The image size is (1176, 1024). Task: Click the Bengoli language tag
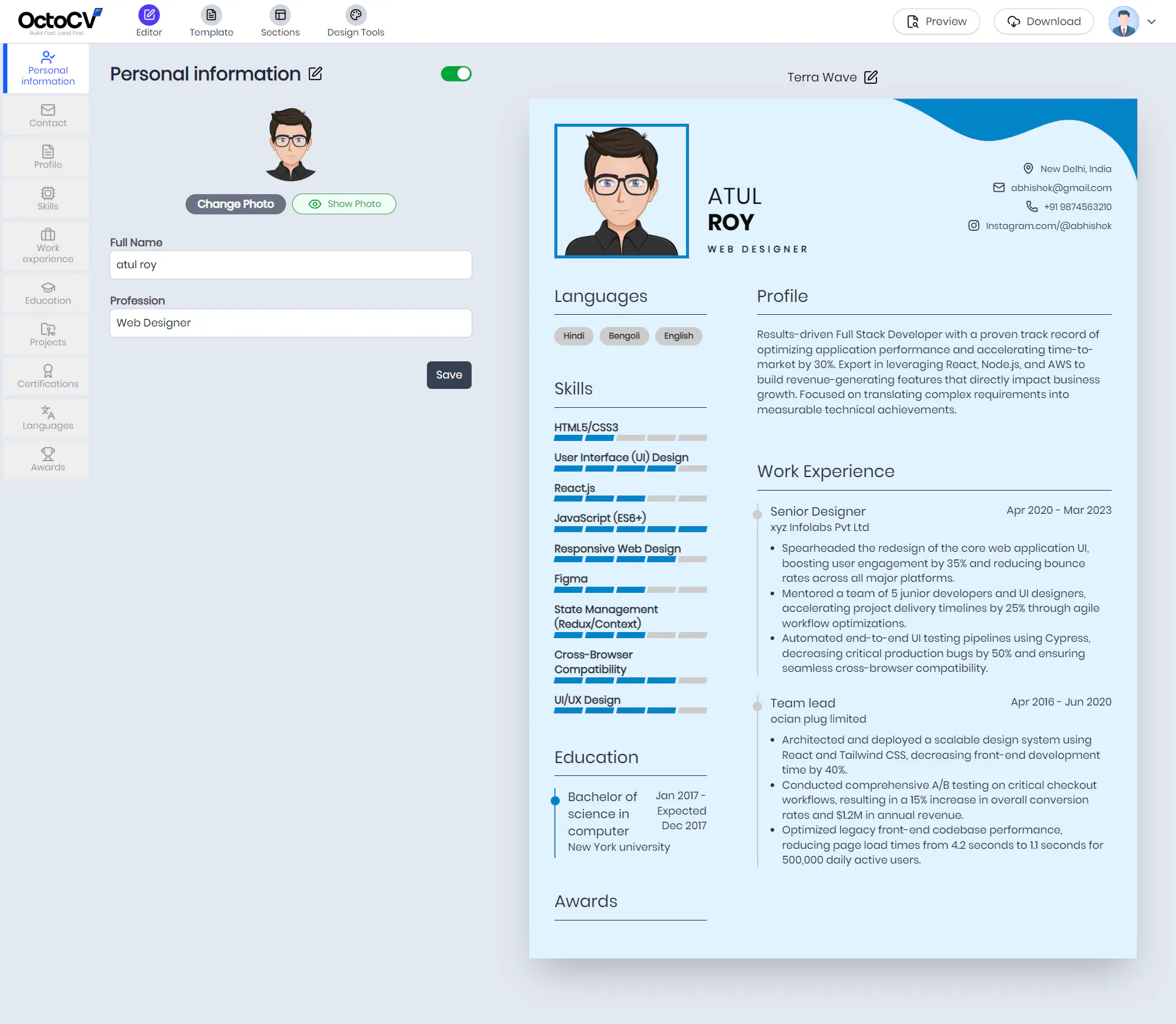(624, 336)
